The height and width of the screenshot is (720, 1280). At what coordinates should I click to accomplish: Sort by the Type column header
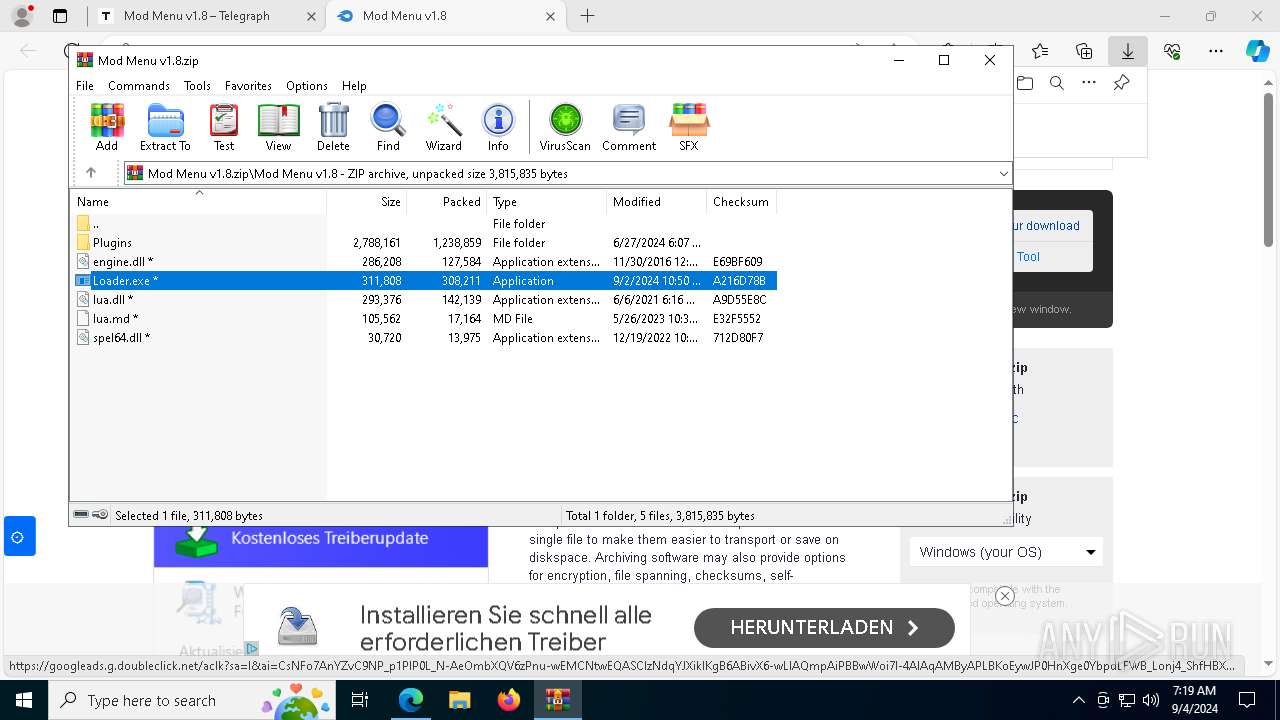547,201
